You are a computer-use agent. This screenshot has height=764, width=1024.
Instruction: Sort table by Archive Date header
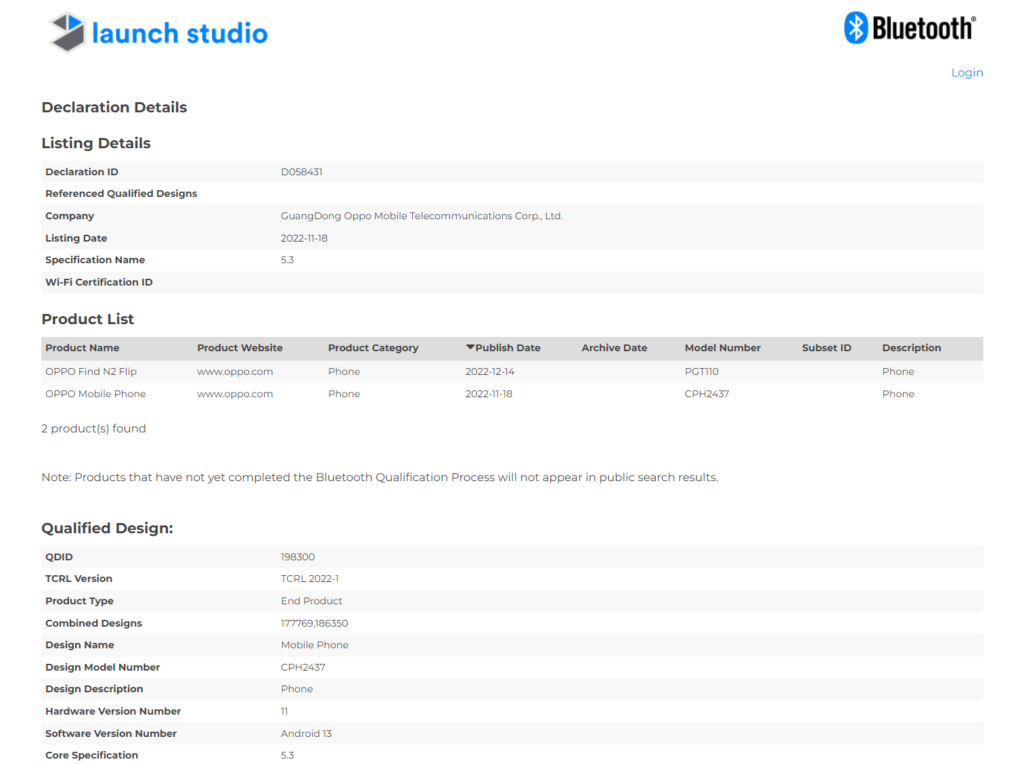click(x=614, y=348)
